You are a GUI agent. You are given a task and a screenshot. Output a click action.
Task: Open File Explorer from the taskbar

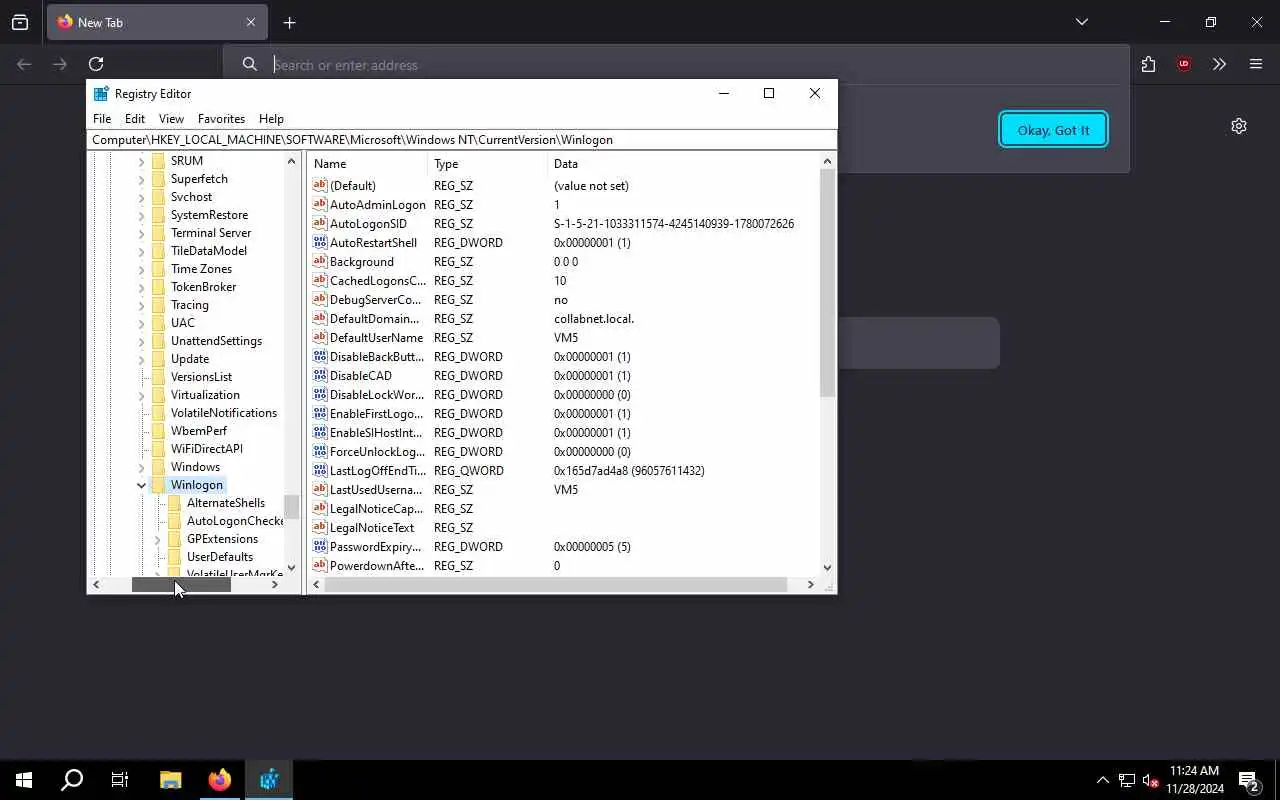[x=170, y=780]
